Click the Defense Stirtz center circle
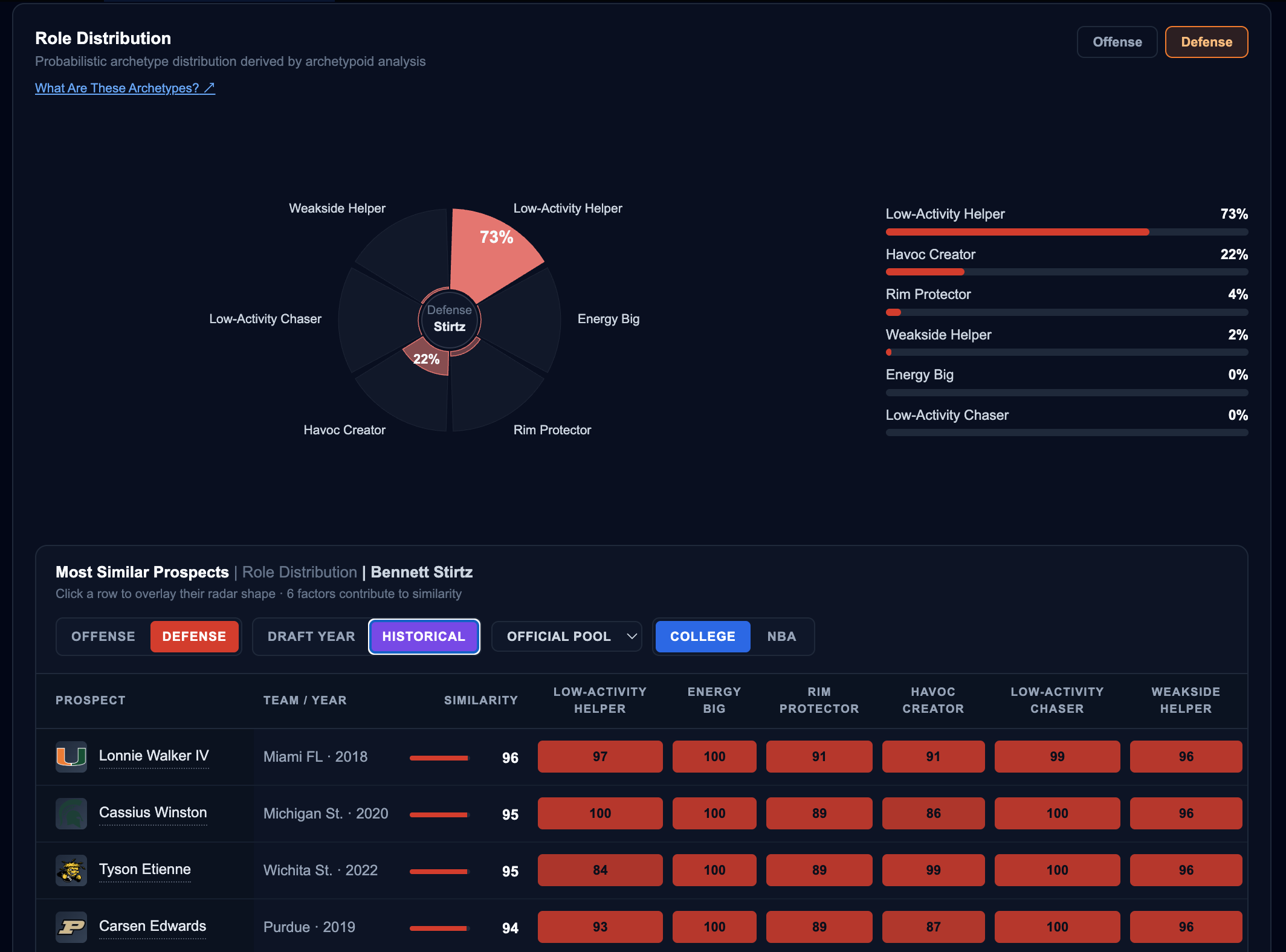Screen dimensions: 1286x952 tap(450, 319)
